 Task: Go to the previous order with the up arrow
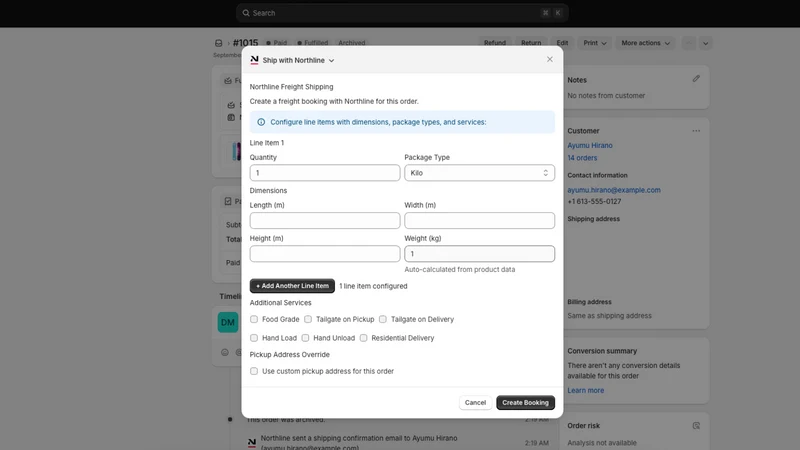point(689,43)
